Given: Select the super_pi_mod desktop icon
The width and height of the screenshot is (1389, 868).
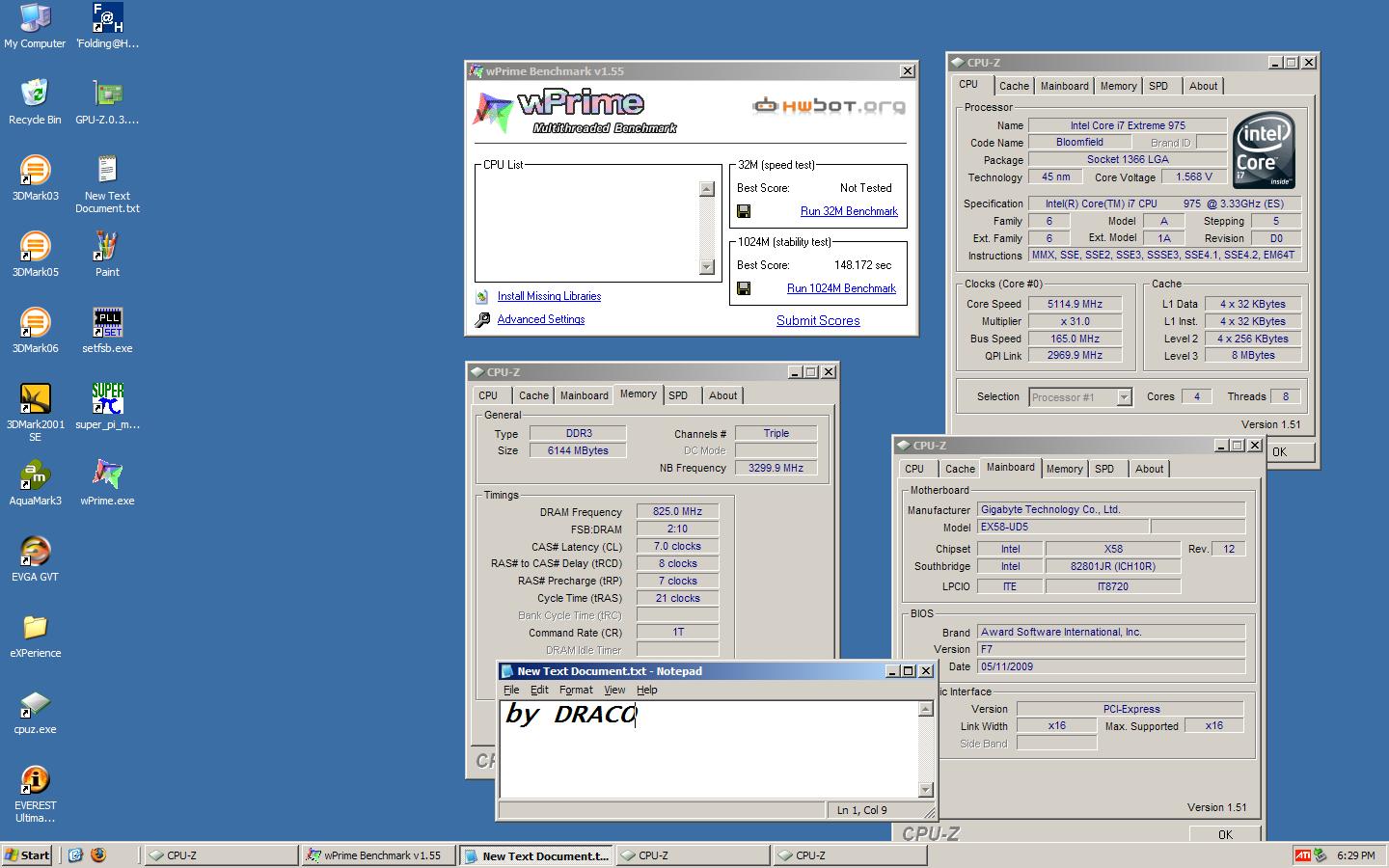Looking at the screenshot, I should tap(107, 407).
